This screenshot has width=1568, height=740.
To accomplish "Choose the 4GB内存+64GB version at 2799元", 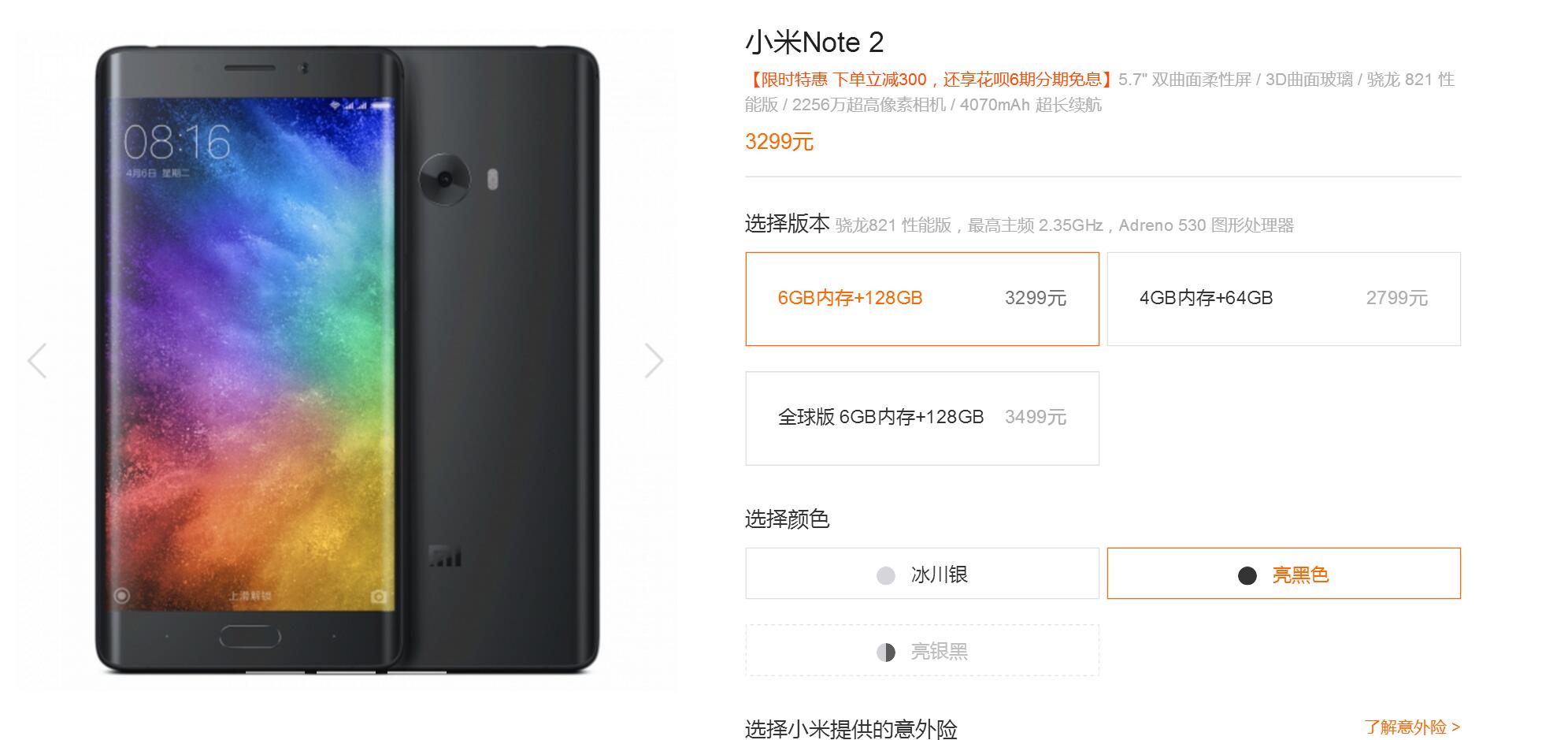I will pos(1284,299).
